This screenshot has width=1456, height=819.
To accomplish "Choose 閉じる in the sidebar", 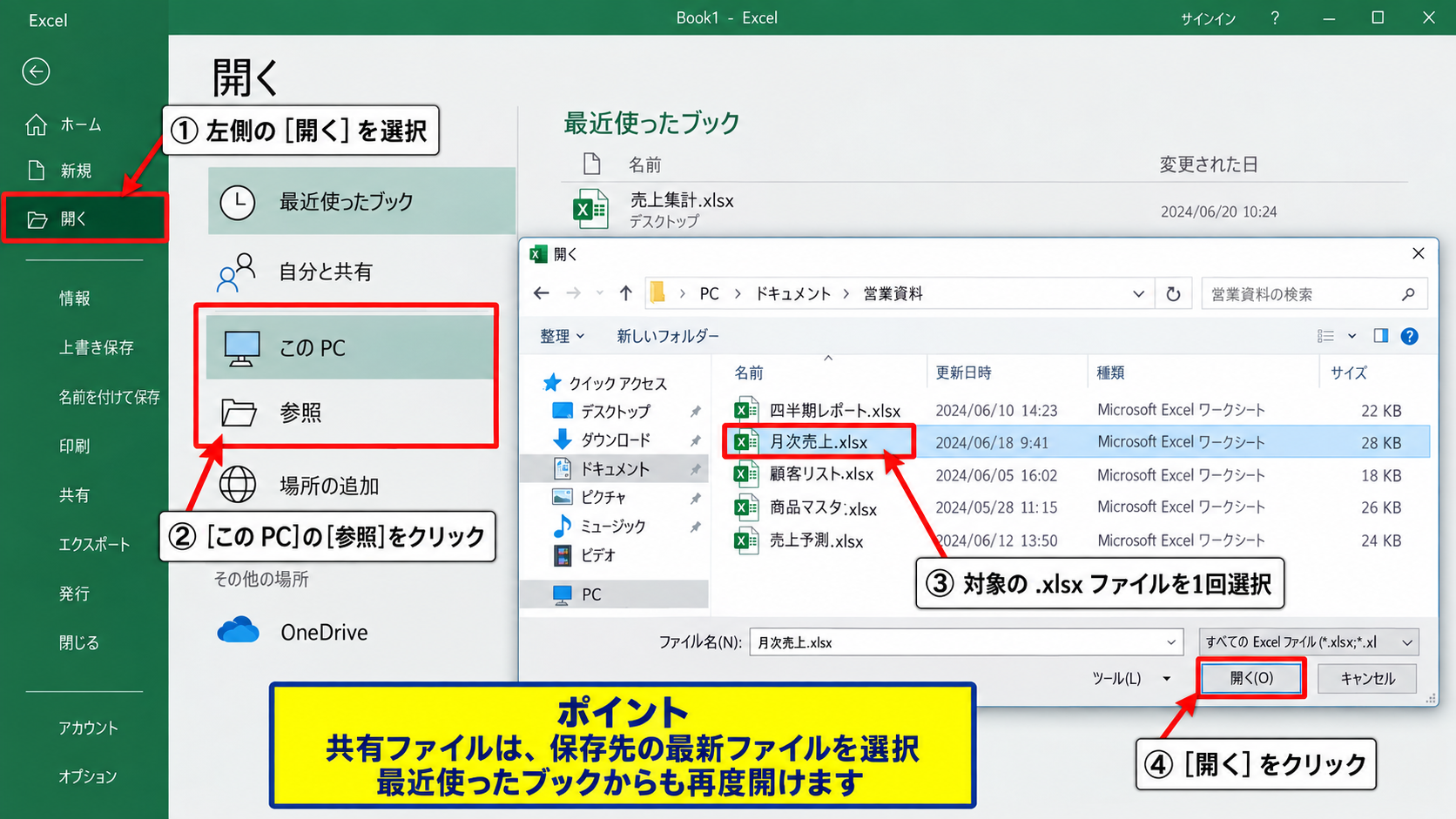I will pyautogui.click(x=79, y=642).
